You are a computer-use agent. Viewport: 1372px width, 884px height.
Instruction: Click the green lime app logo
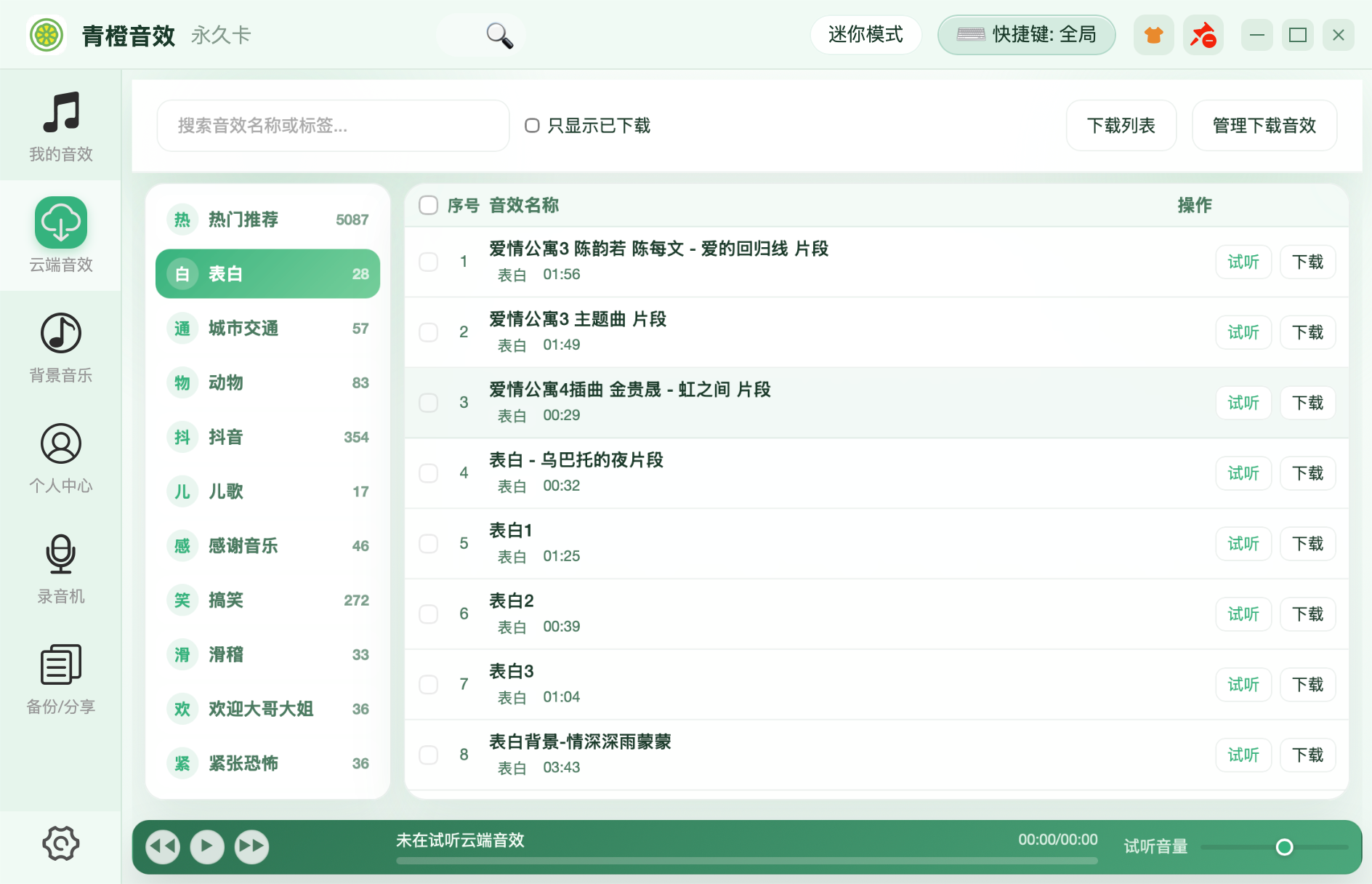[47, 35]
